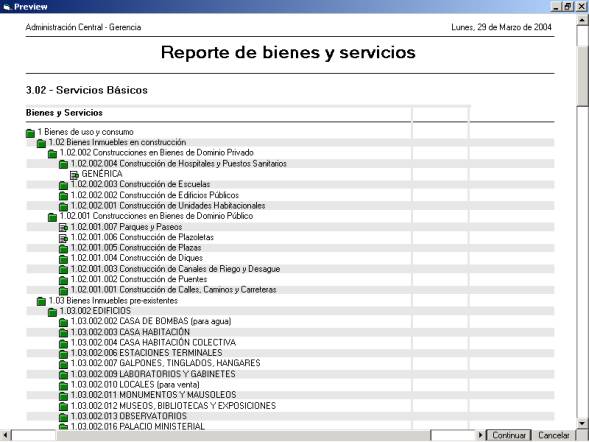Click the vertical scrollbar down arrow

pyautogui.click(x=582, y=424)
